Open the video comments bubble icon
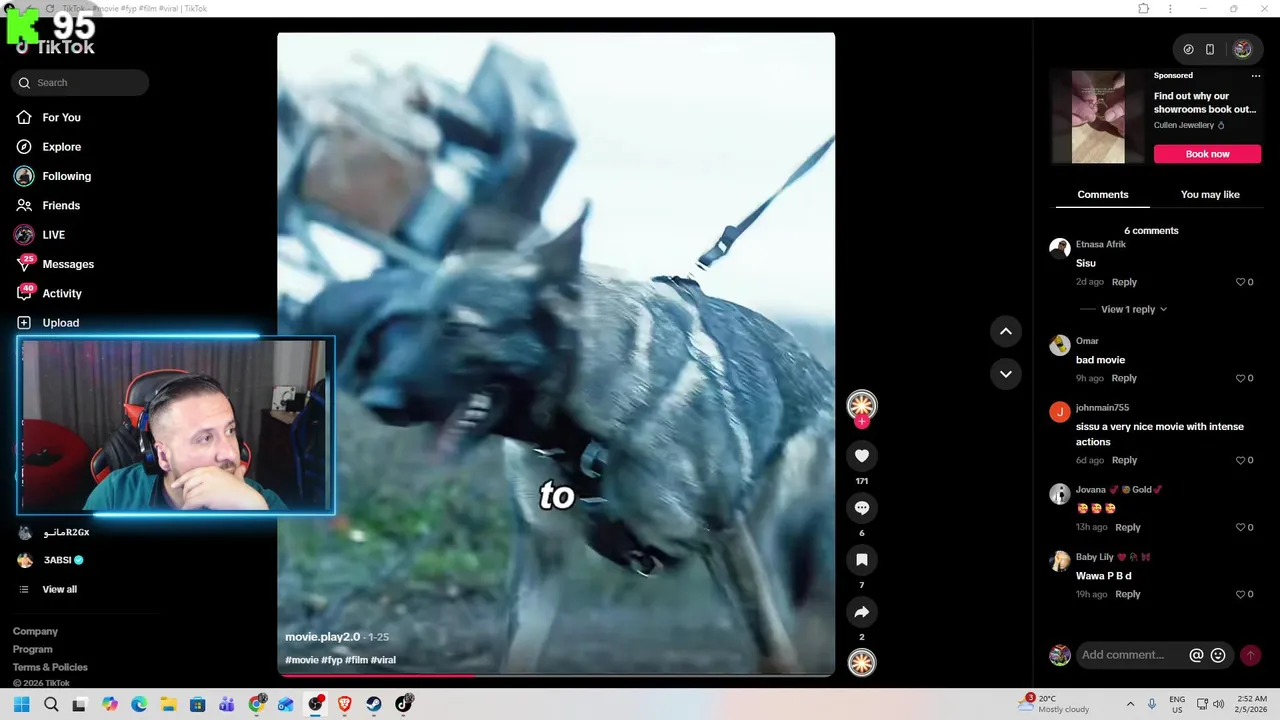Viewport: 1280px width, 720px height. (x=861, y=508)
